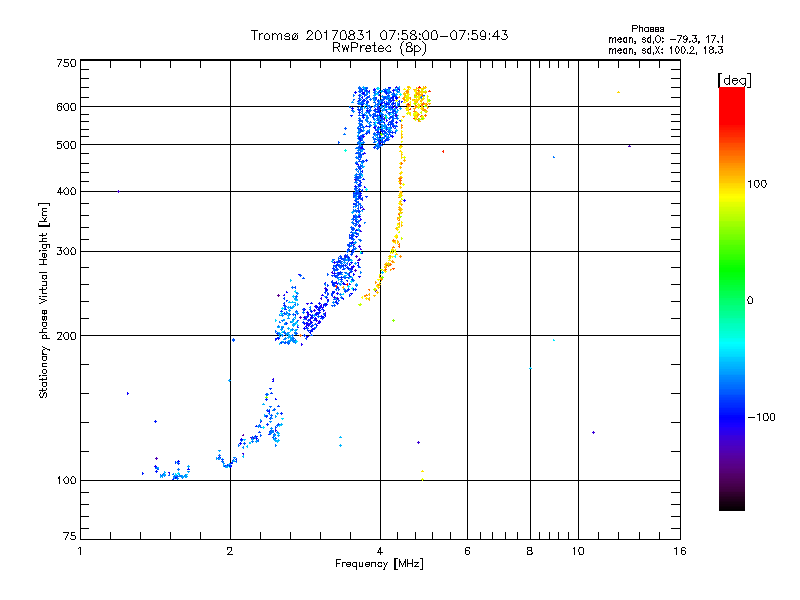Click the "0" tick label on the color bar
800x600 pixels.
pyautogui.click(x=750, y=301)
